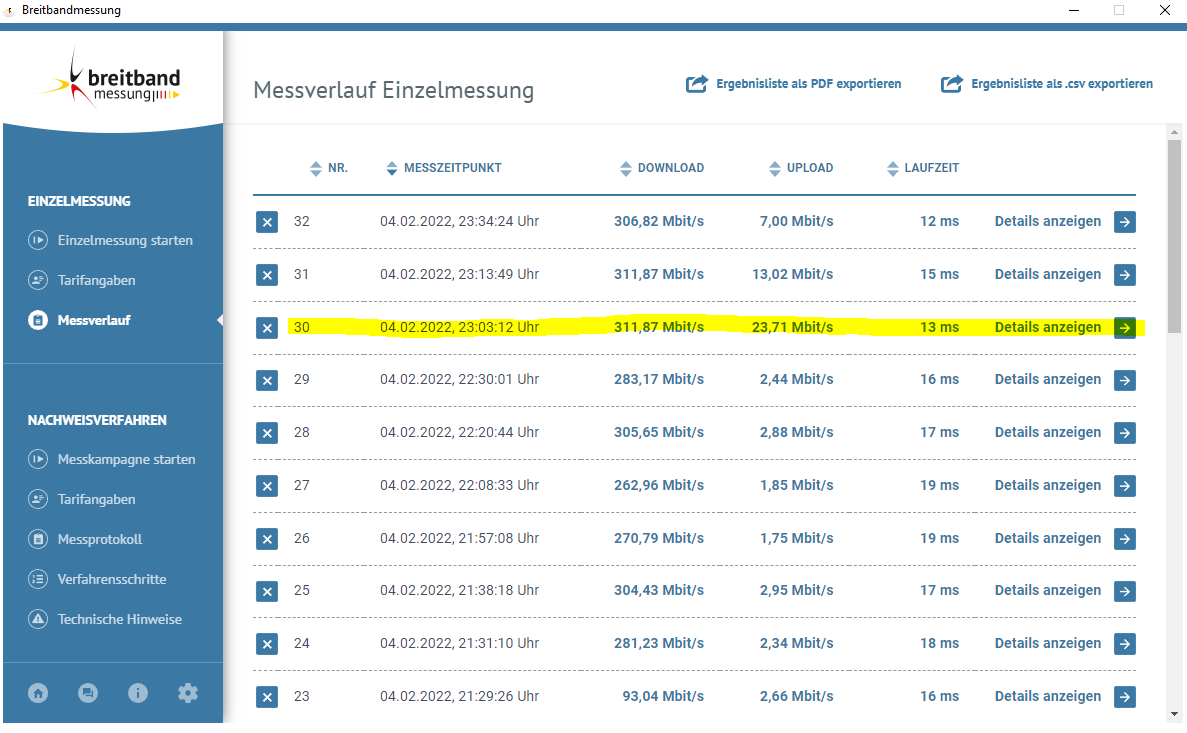Image resolution: width=1187 pixels, height=733 pixels.
Task: Open Messkampagne starten
Action: [111, 459]
